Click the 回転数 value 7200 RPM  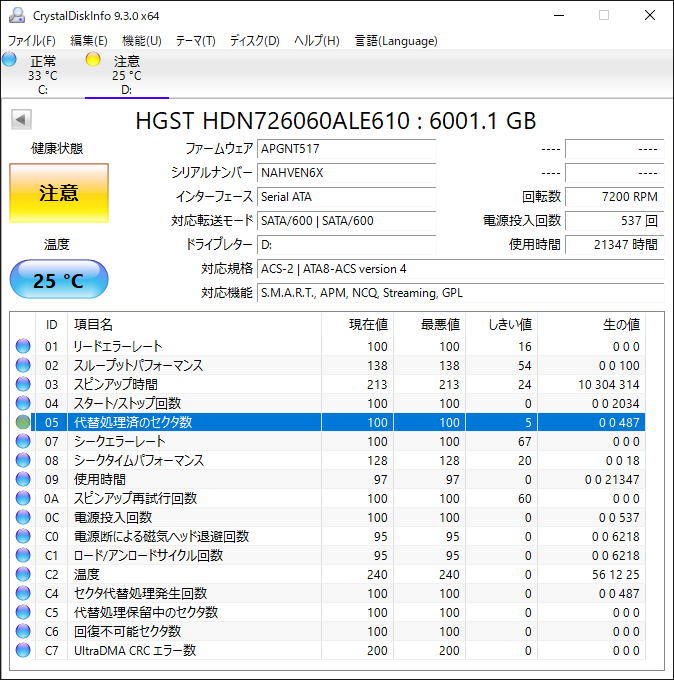(x=615, y=197)
